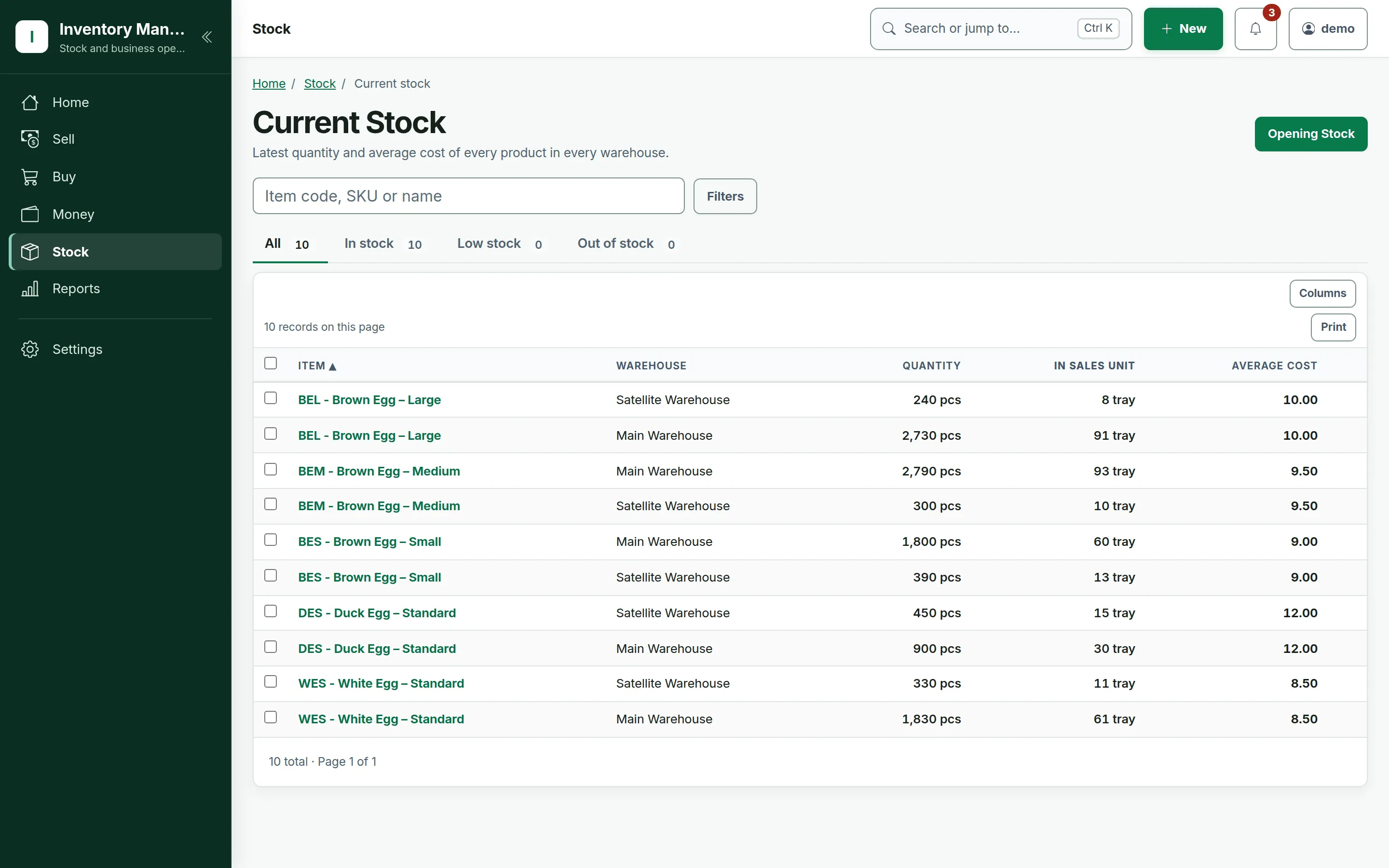Sort by the QUANTITY column header

click(931, 366)
